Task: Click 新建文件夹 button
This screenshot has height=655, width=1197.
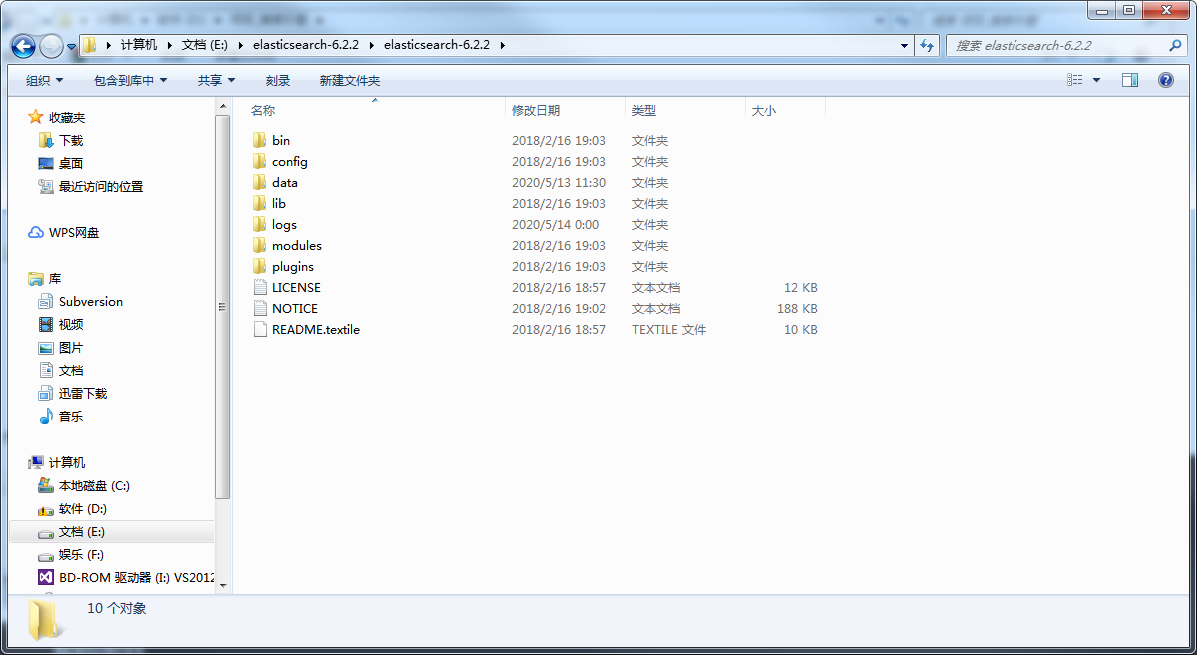Action: 350,80
